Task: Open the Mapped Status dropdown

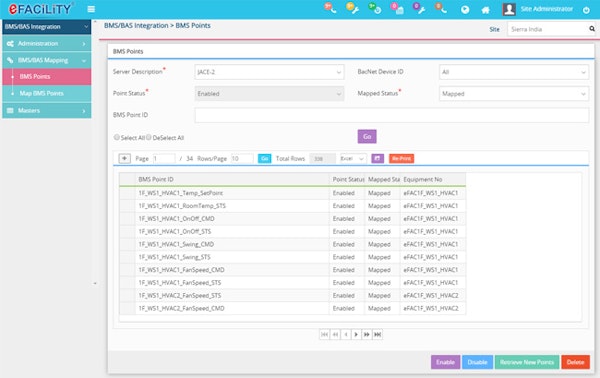Action: point(514,94)
